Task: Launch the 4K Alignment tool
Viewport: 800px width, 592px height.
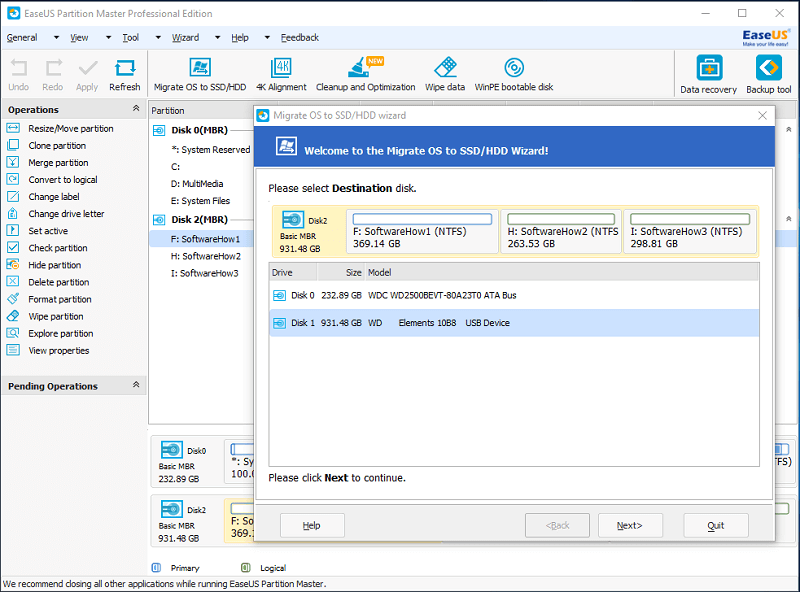Action: (x=281, y=75)
